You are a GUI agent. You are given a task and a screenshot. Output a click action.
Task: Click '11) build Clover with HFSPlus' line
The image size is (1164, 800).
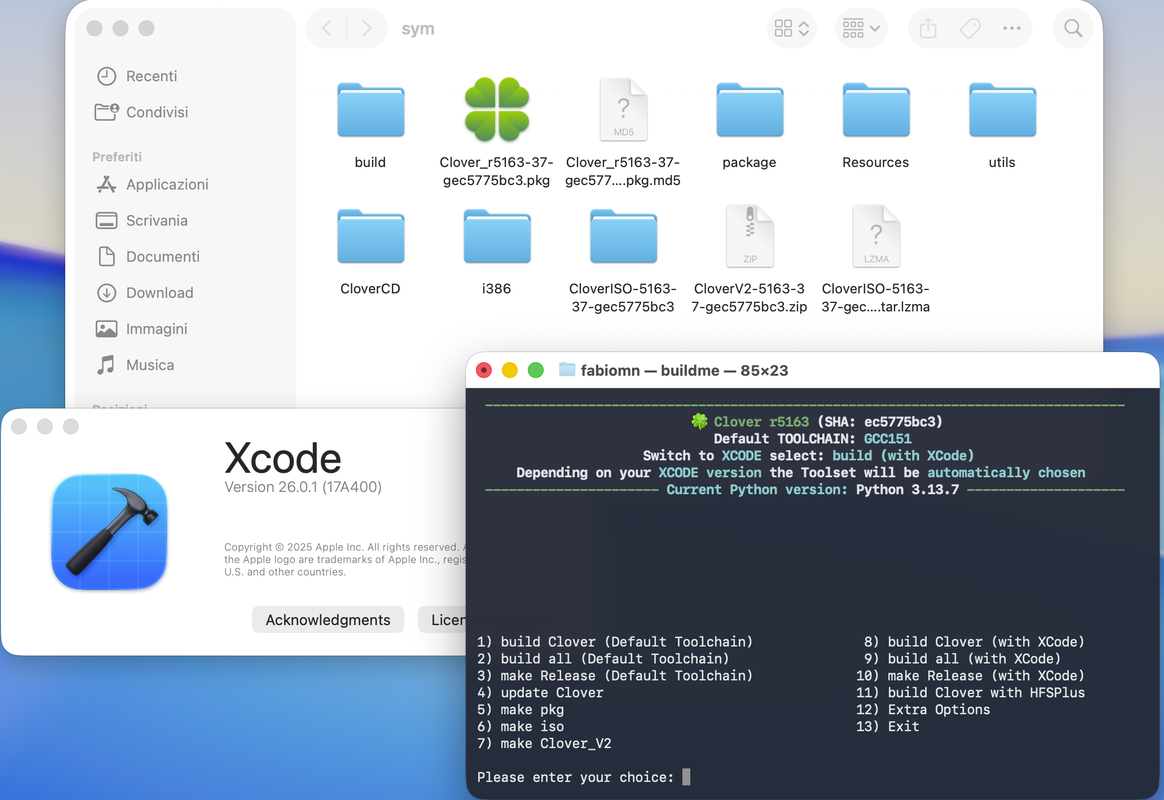[x=970, y=692]
